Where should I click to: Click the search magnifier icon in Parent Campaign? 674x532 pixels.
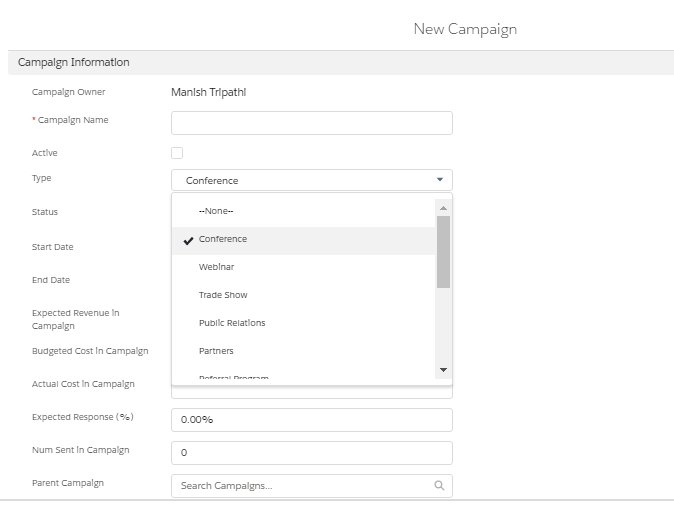coord(438,486)
